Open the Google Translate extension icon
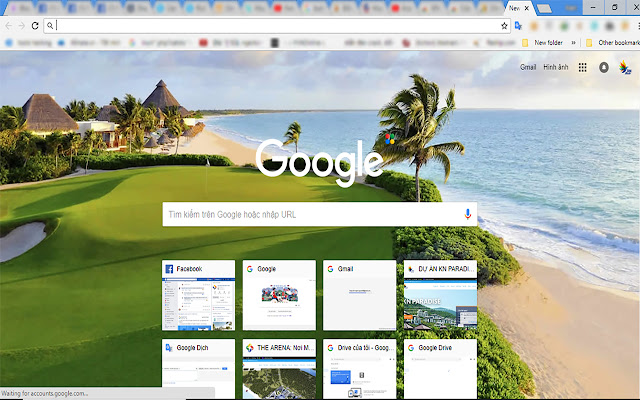This screenshot has height=400, width=640. pos(518,26)
